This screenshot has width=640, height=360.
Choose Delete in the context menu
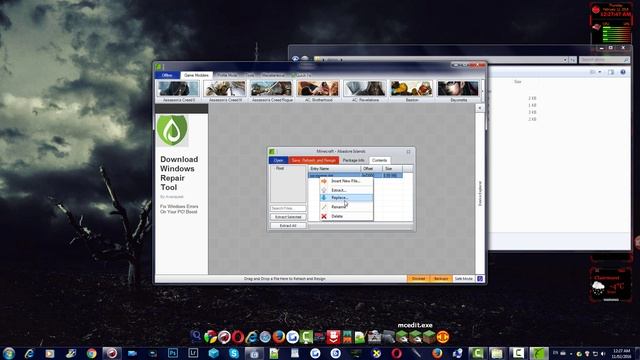click(346, 216)
